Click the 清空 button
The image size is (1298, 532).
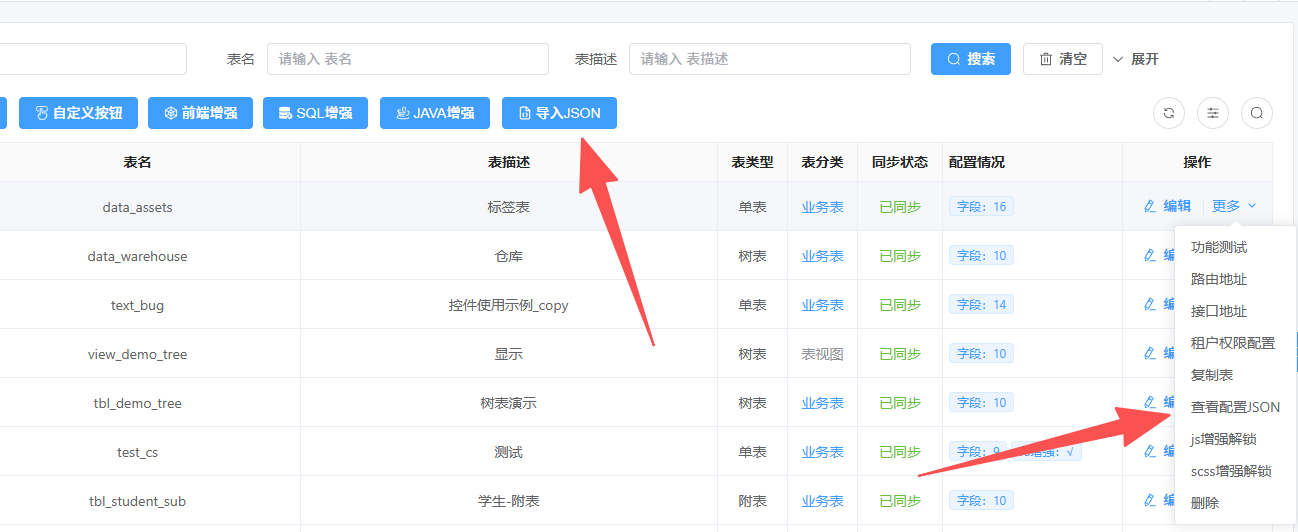pos(1062,59)
